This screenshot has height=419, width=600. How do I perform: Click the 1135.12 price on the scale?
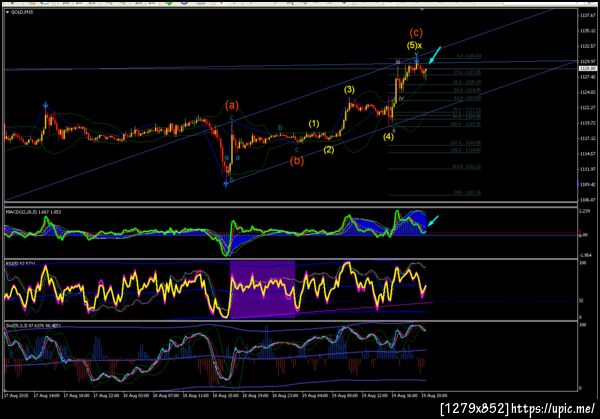[587, 31]
